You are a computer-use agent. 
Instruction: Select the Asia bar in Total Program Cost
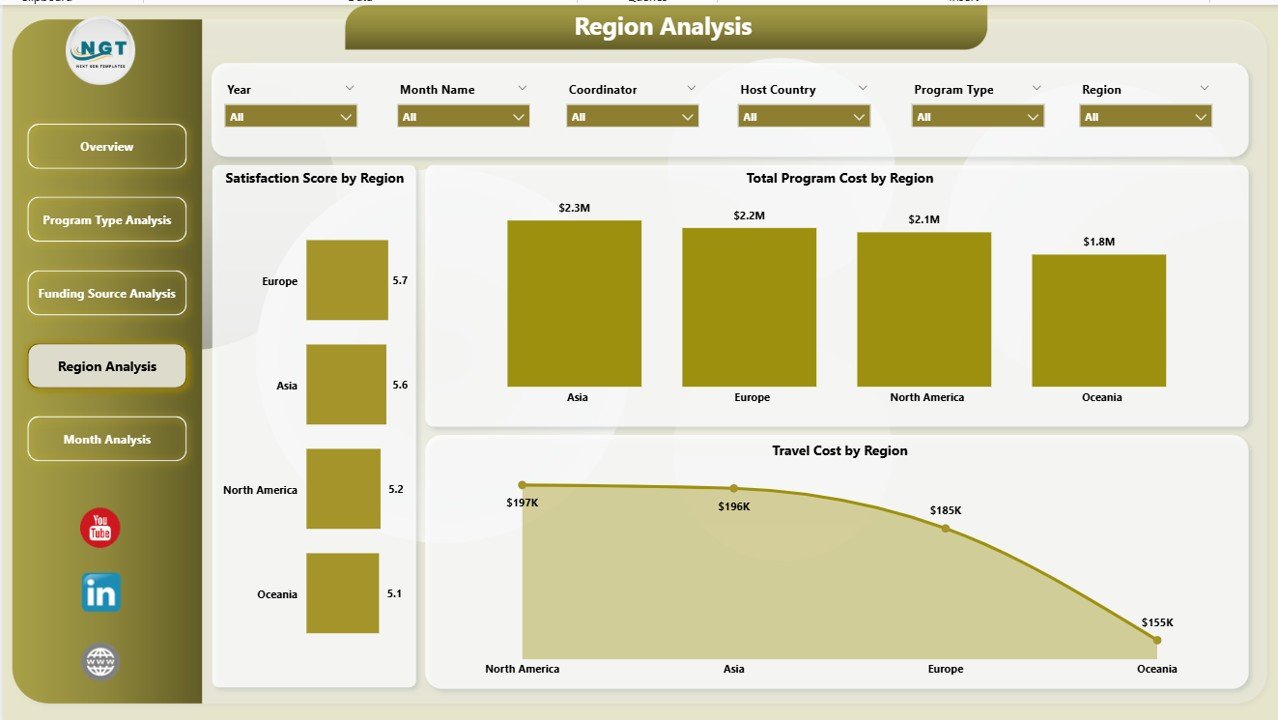tap(576, 300)
